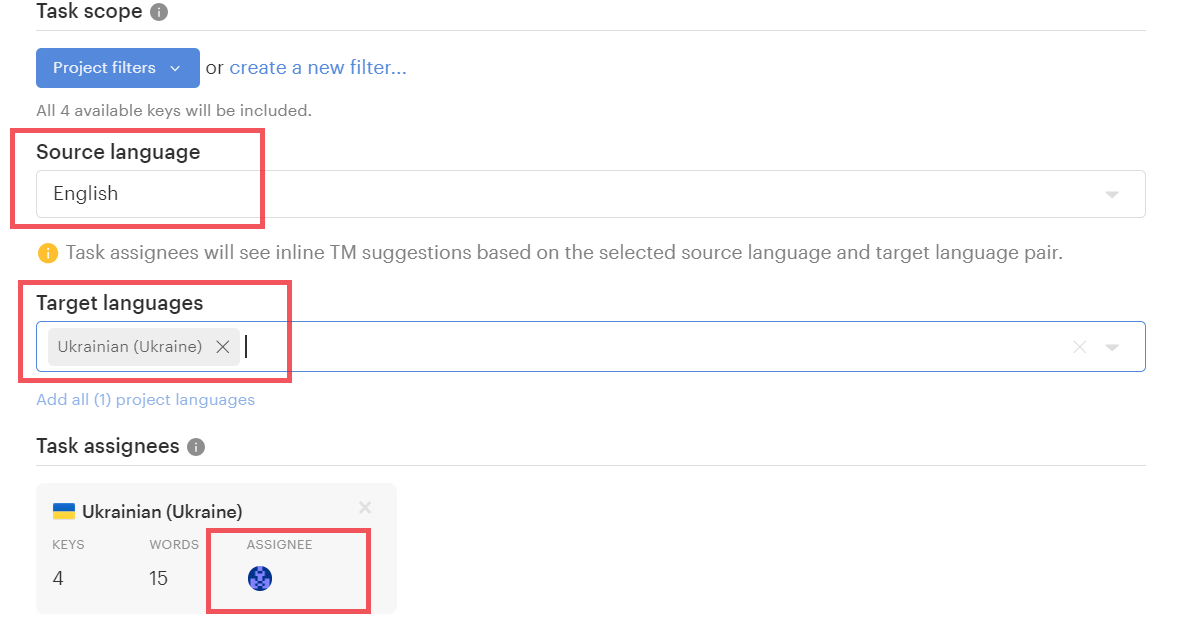Click the Ukrainian (Ukraine) tag label
Screen dimensions: 1181x624
[x=130, y=347]
